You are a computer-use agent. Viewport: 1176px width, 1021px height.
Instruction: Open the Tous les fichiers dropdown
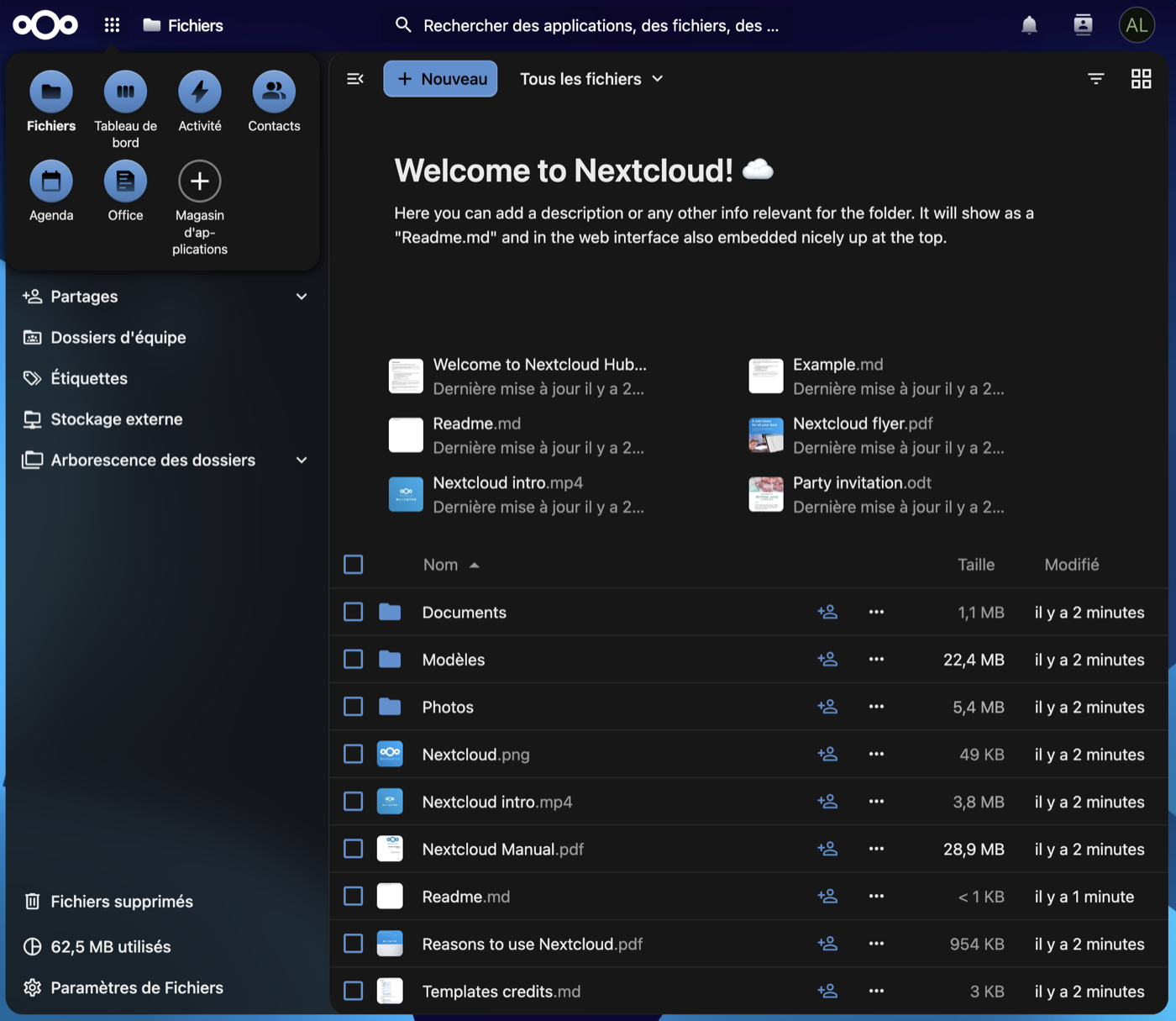click(591, 79)
